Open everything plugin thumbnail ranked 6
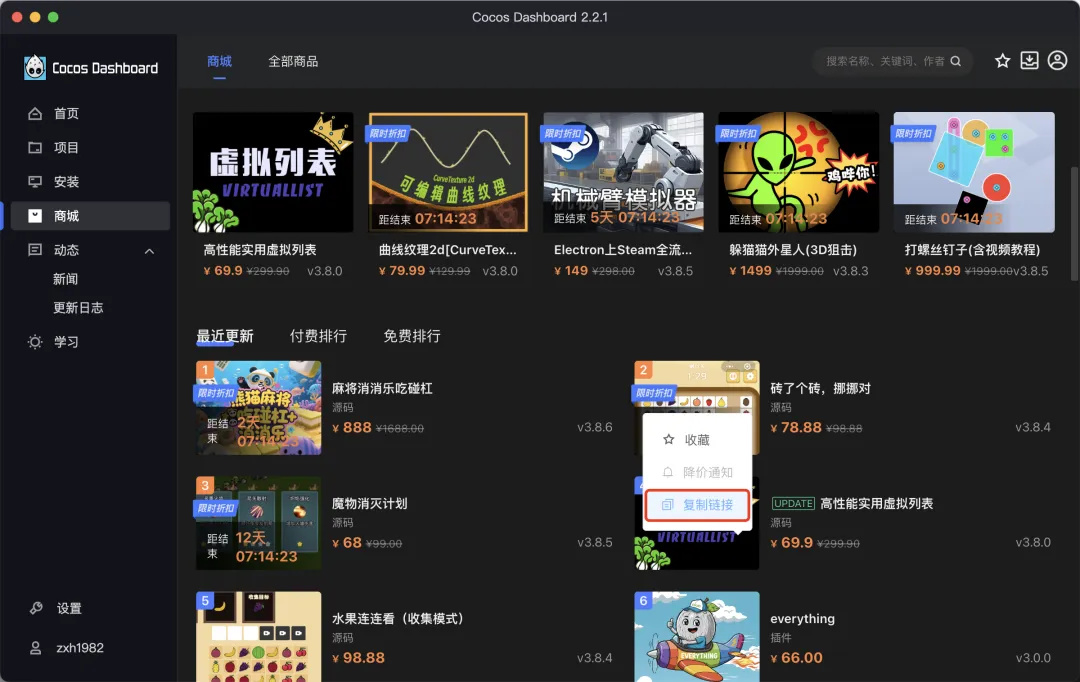This screenshot has width=1080, height=682. coord(697,637)
